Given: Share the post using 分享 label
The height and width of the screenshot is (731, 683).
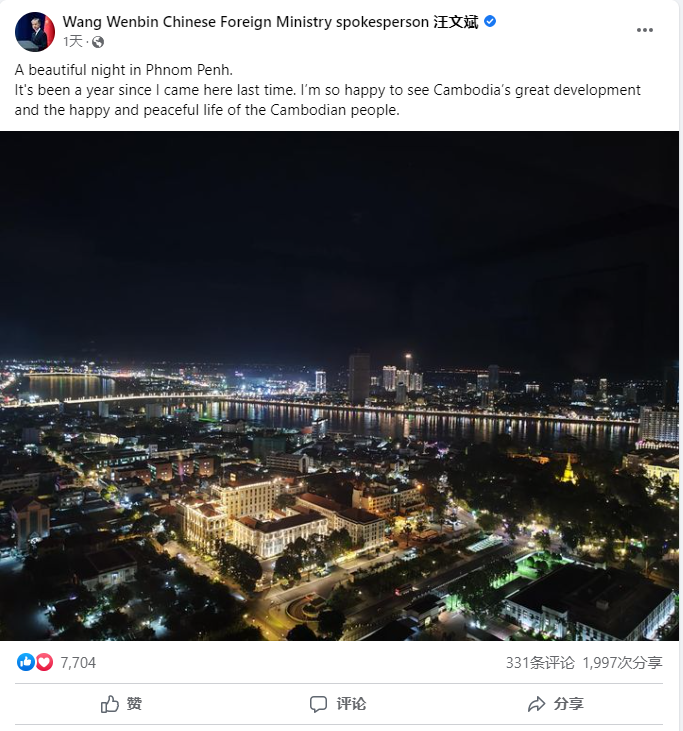Looking at the screenshot, I should click(x=569, y=703).
